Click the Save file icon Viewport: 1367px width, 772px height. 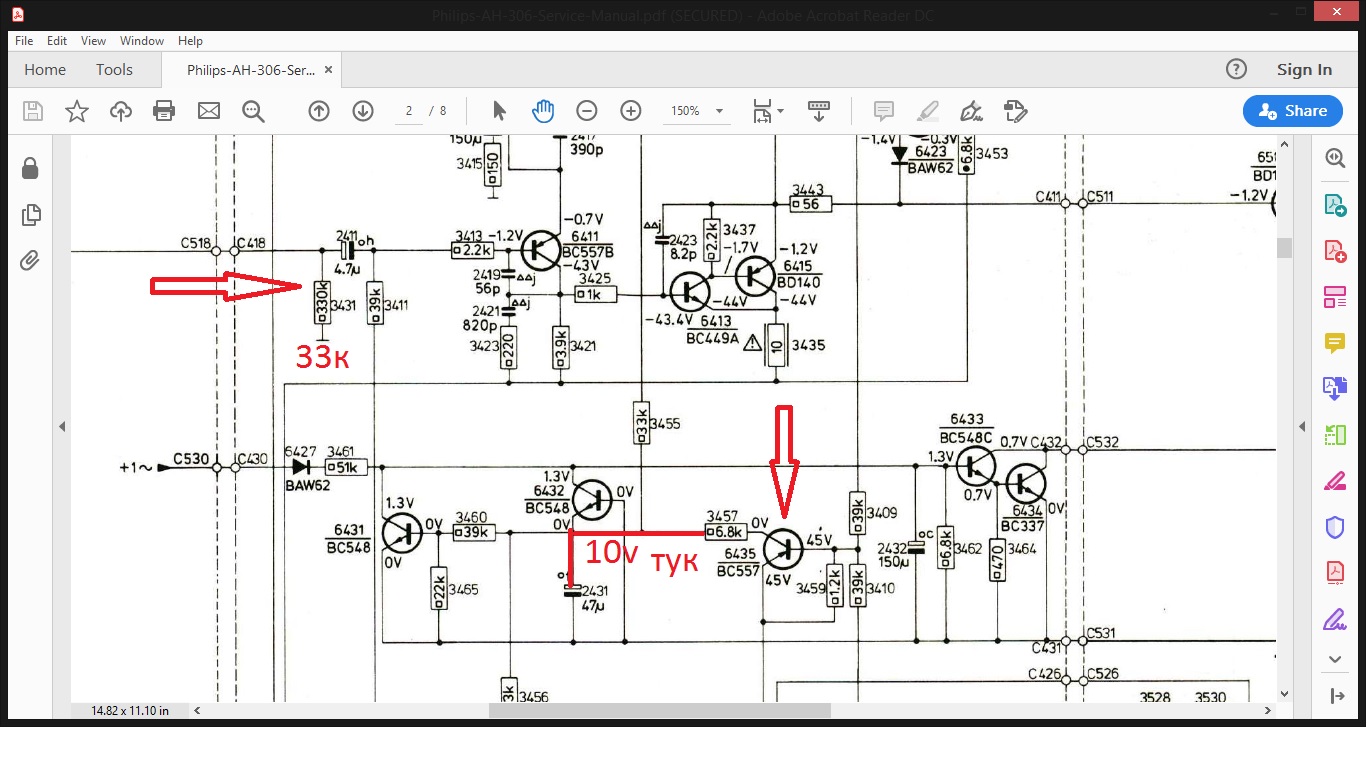coord(33,111)
